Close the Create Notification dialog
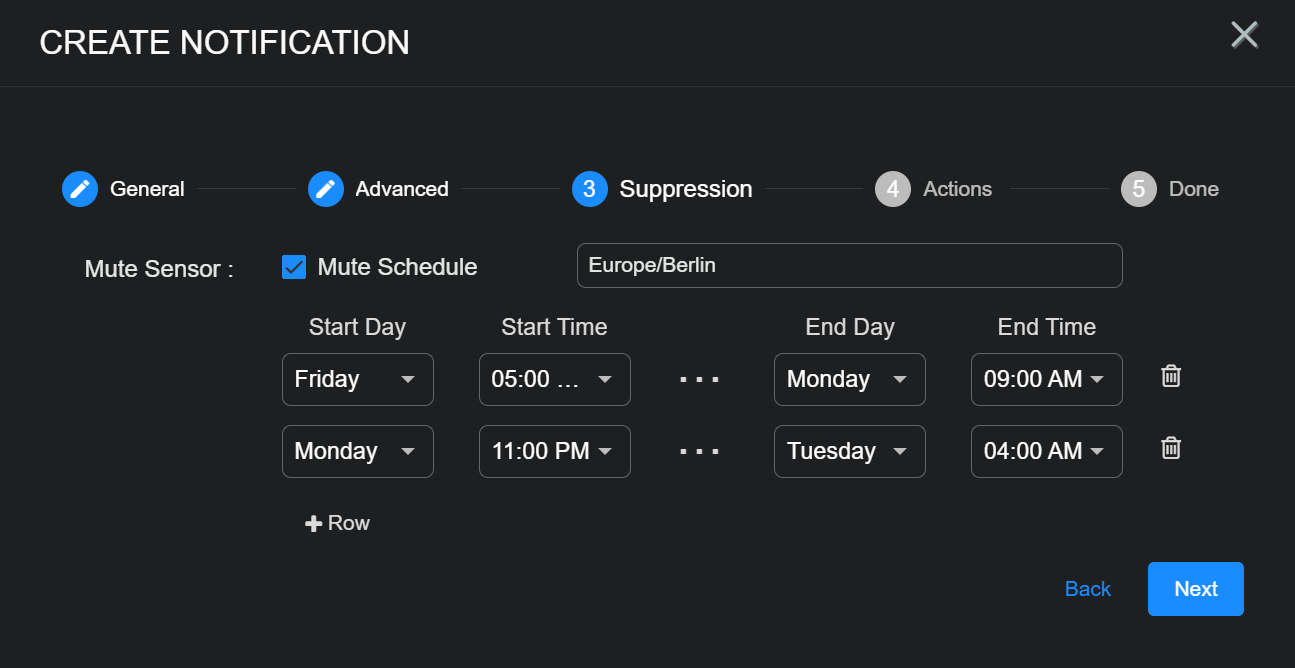Screen dimensions: 1295x668 coord(1244,35)
